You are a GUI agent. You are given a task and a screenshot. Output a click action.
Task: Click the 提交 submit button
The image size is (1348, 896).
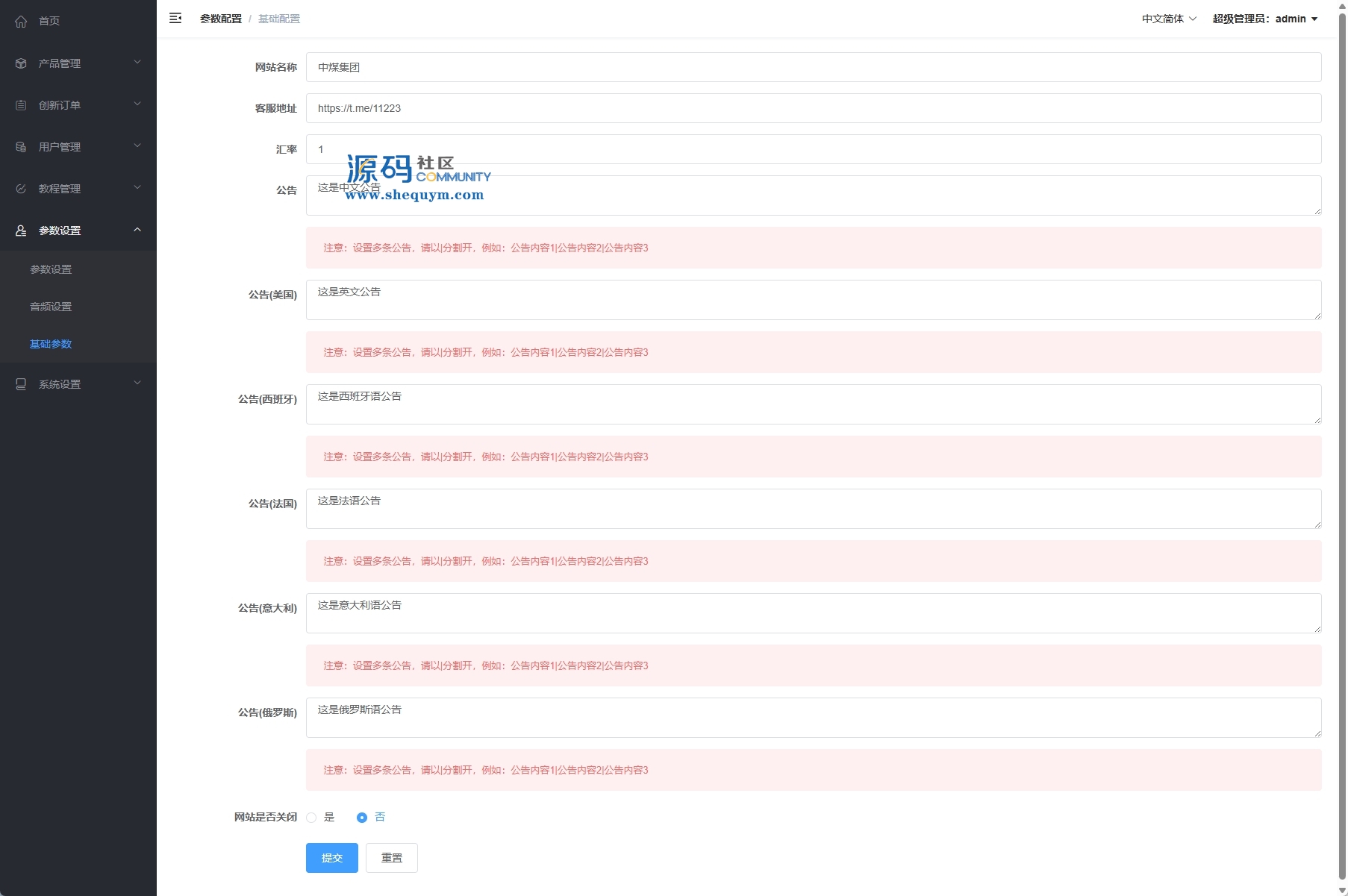click(331, 858)
